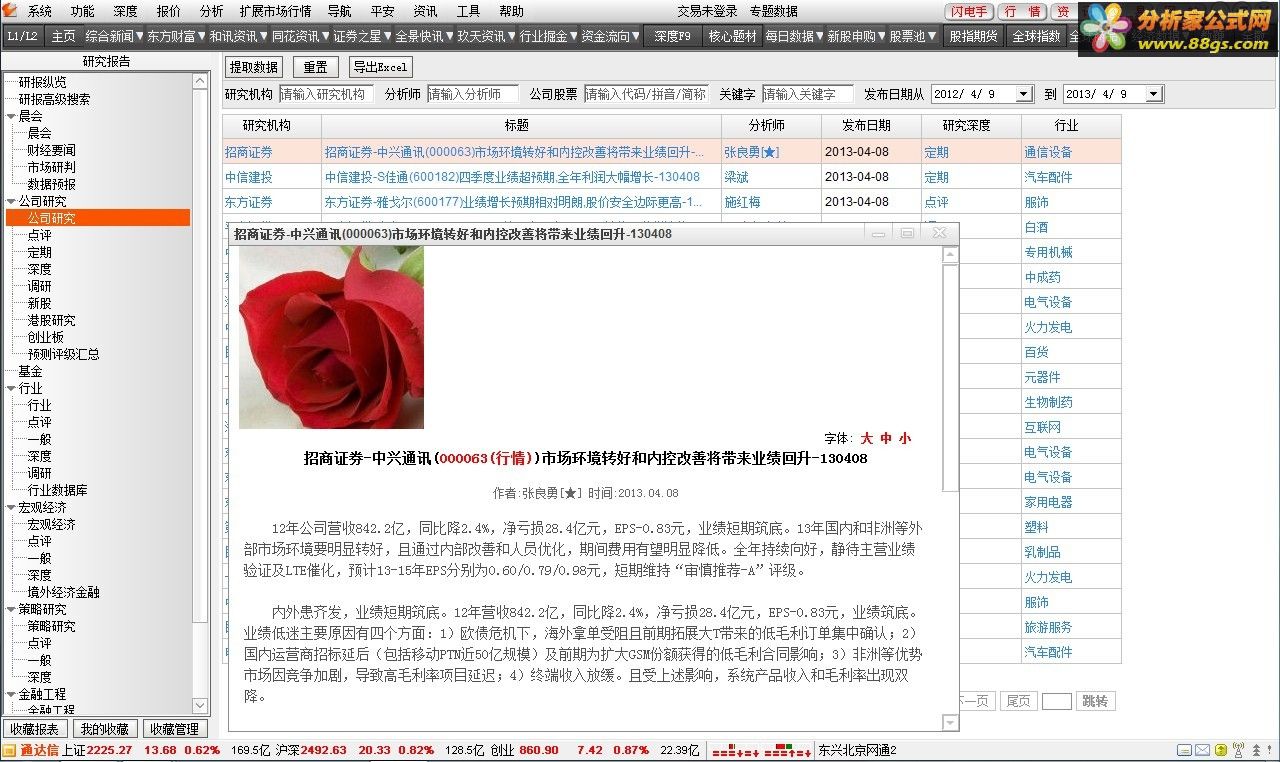Set article font to 小
Screen dimensions: 1280x762
(x=905, y=438)
